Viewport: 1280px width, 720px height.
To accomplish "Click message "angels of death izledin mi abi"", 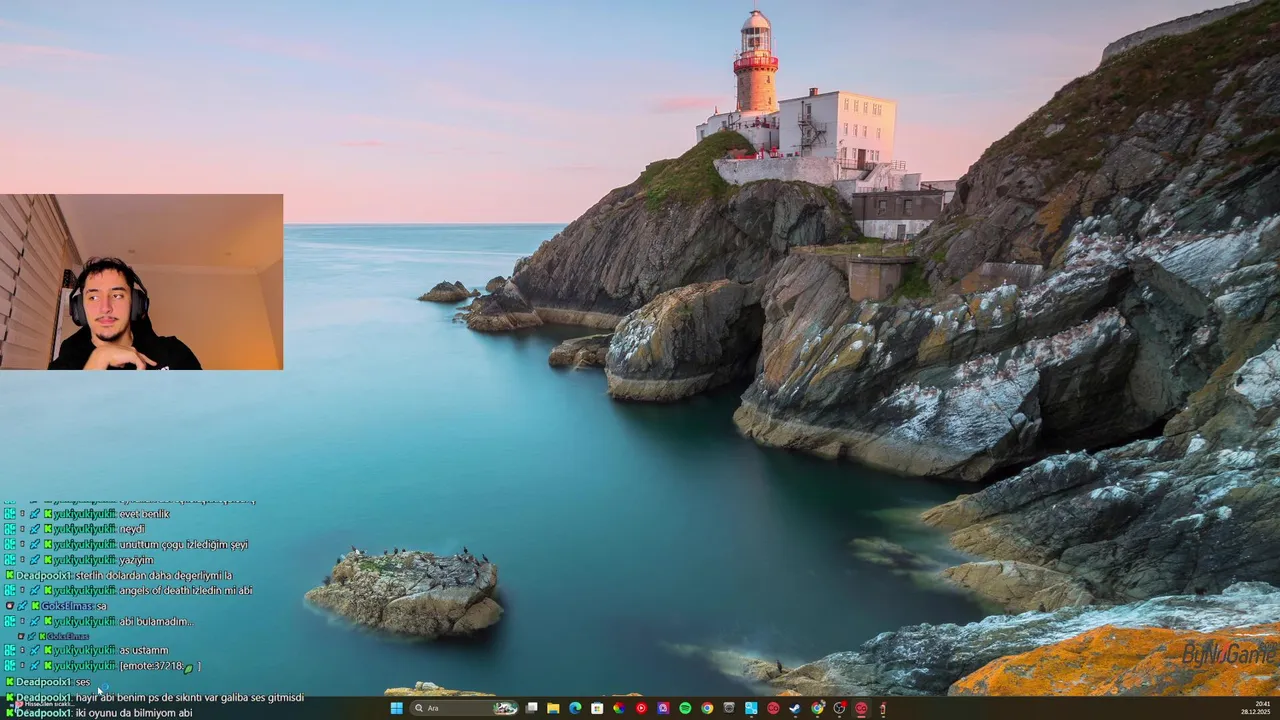I will (186, 591).
